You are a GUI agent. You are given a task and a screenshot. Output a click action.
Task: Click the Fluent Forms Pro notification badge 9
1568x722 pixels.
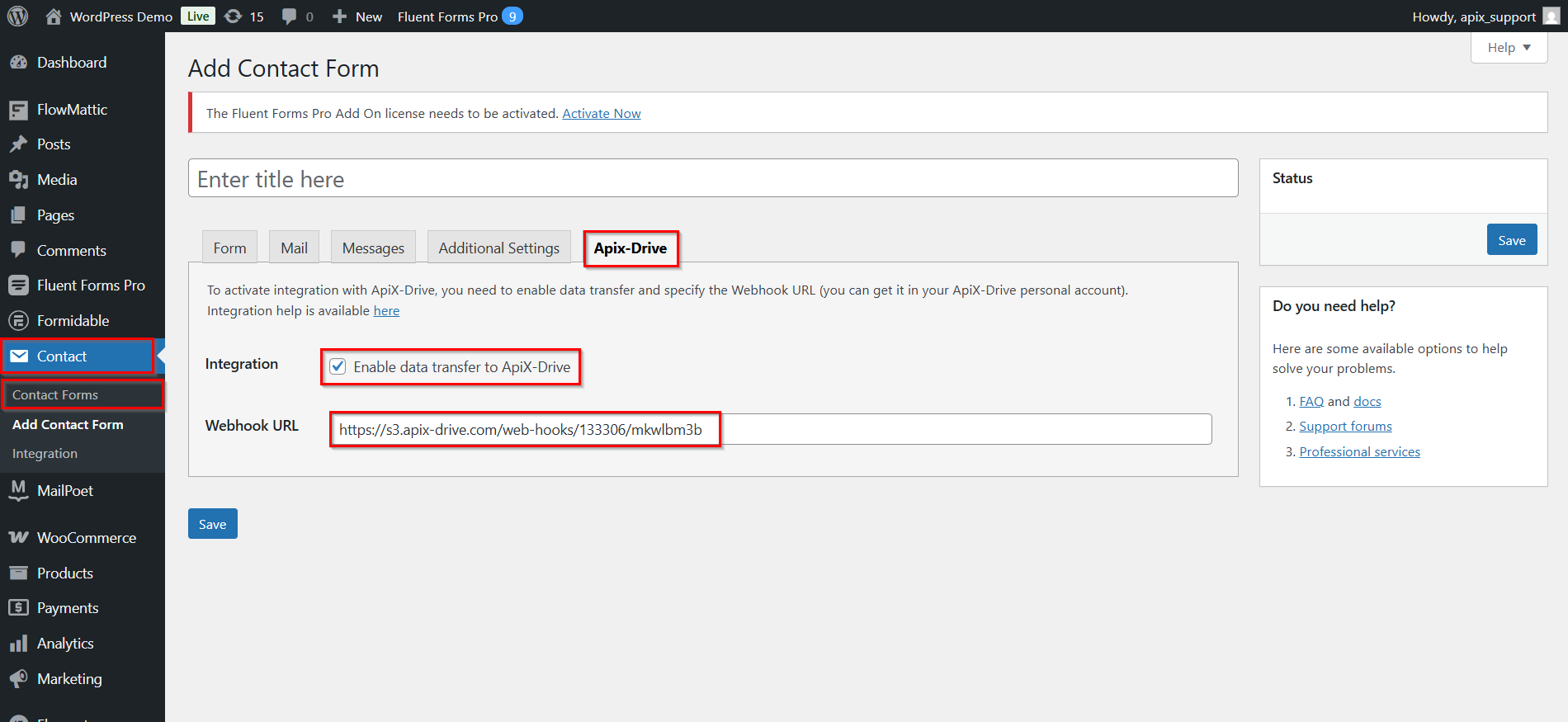[512, 17]
